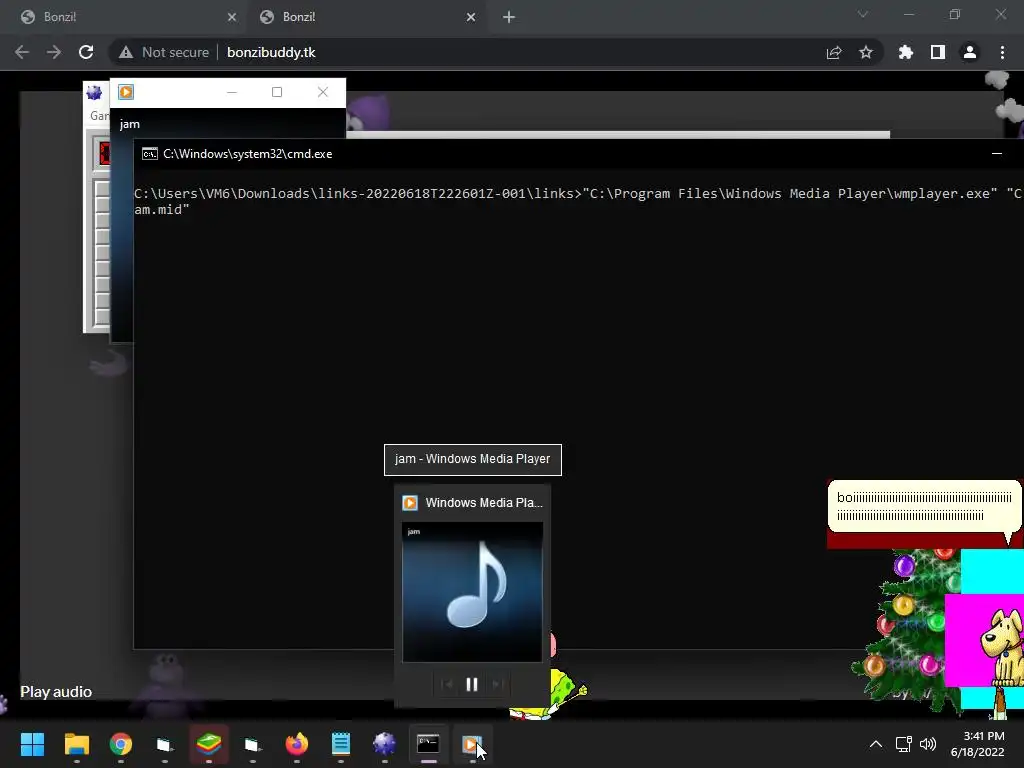Open Chrome's three-dot menu
The height and width of the screenshot is (768, 1024).
click(x=1002, y=52)
